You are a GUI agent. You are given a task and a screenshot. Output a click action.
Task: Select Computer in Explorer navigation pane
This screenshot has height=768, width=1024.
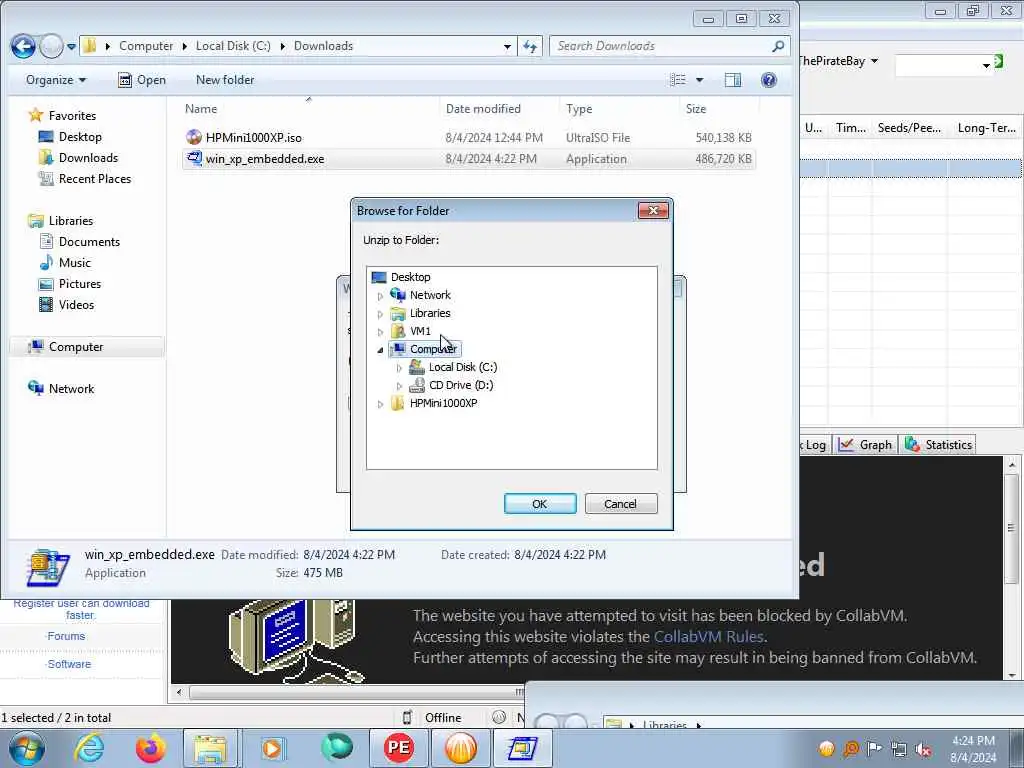(x=76, y=347)
